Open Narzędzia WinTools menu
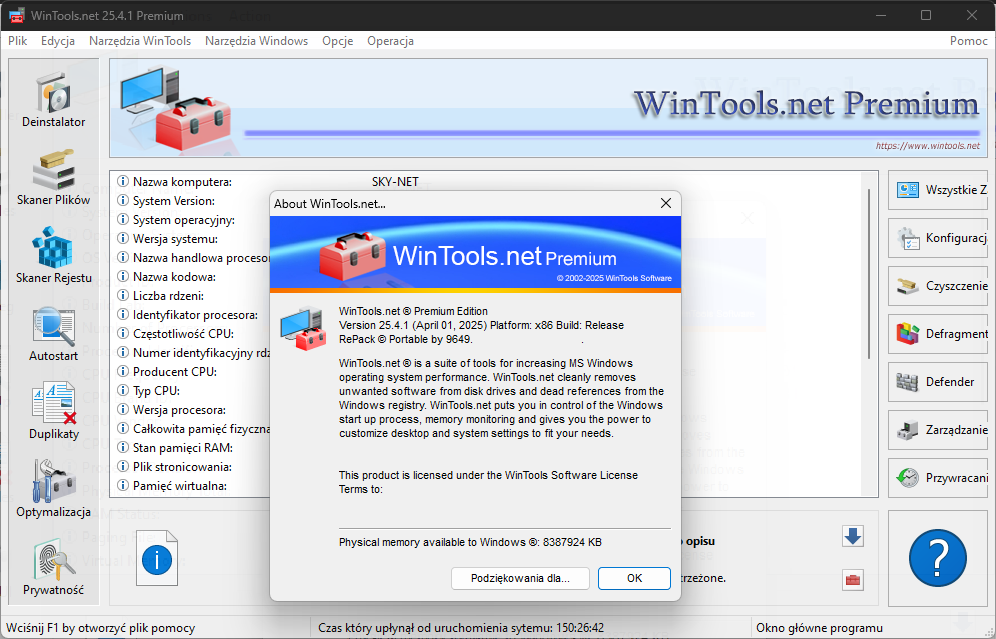Image resolution: width=996 pixels, height=639 pixels. click(x=140, y=41)
